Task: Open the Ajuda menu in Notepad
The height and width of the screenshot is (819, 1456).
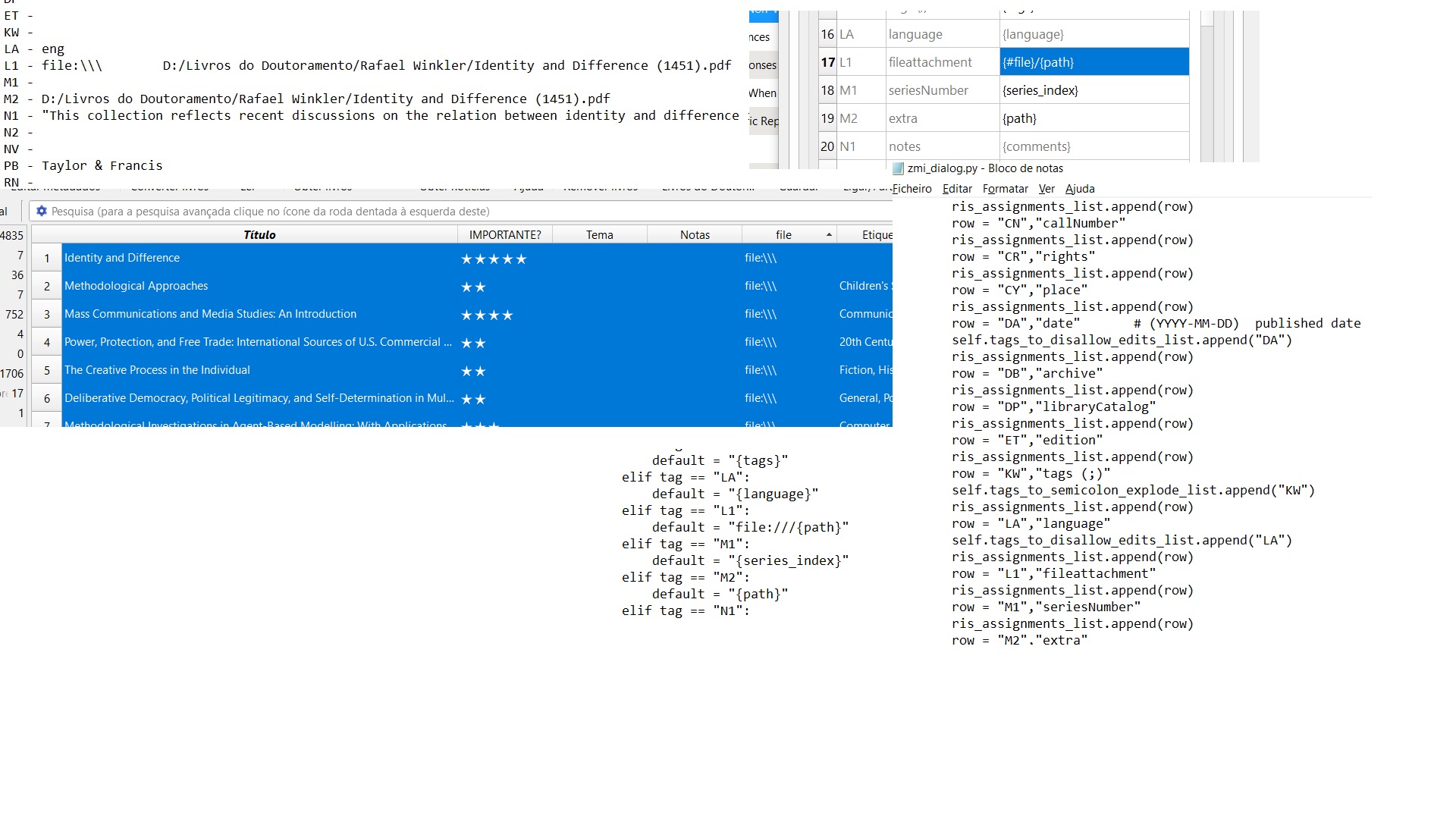Action: (1080, 189)
